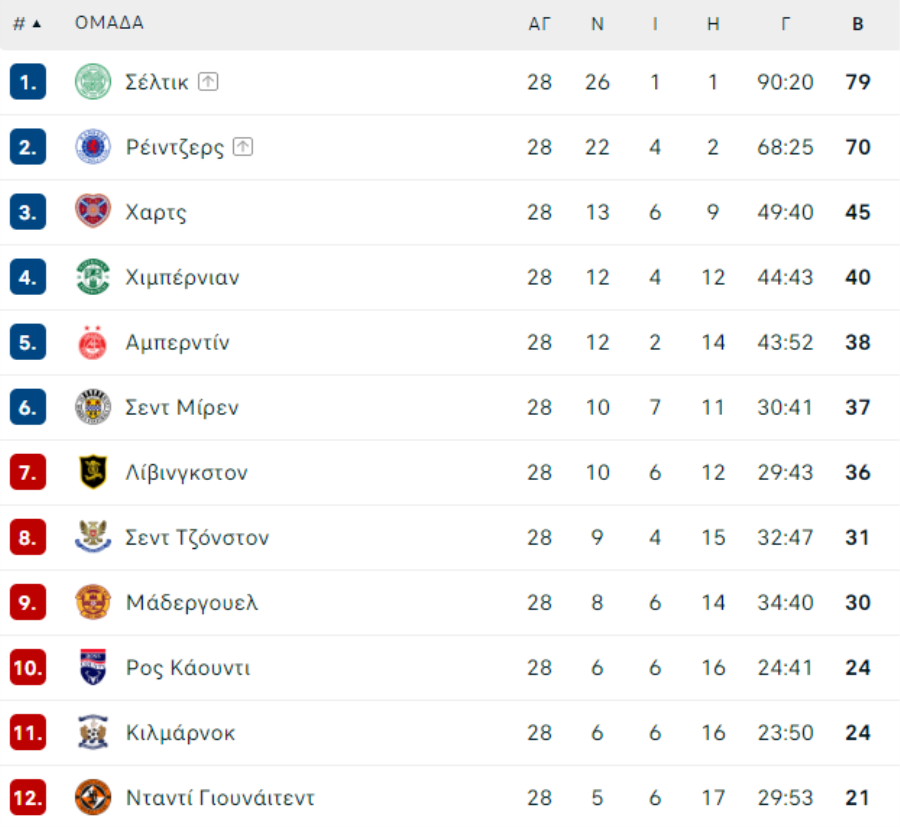This screenshot has width=900, height=827.
Task: Open the Σεντ Τζόνστον team link
Action: pos(197,538)
